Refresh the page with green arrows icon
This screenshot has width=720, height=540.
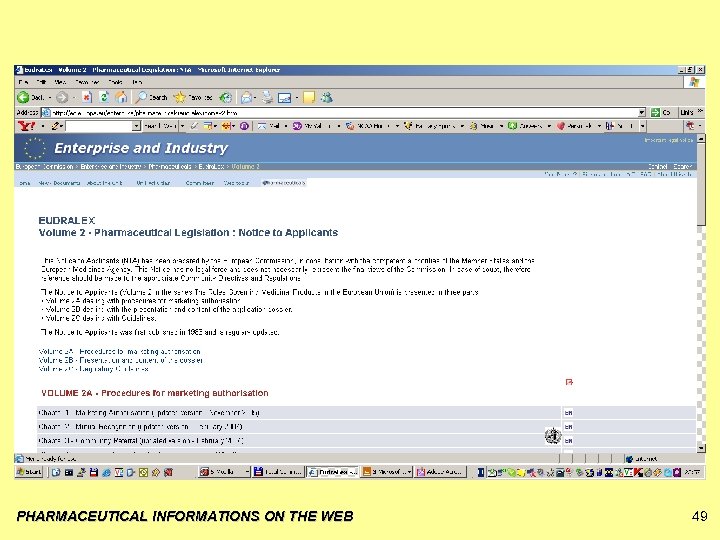[104, 97]
